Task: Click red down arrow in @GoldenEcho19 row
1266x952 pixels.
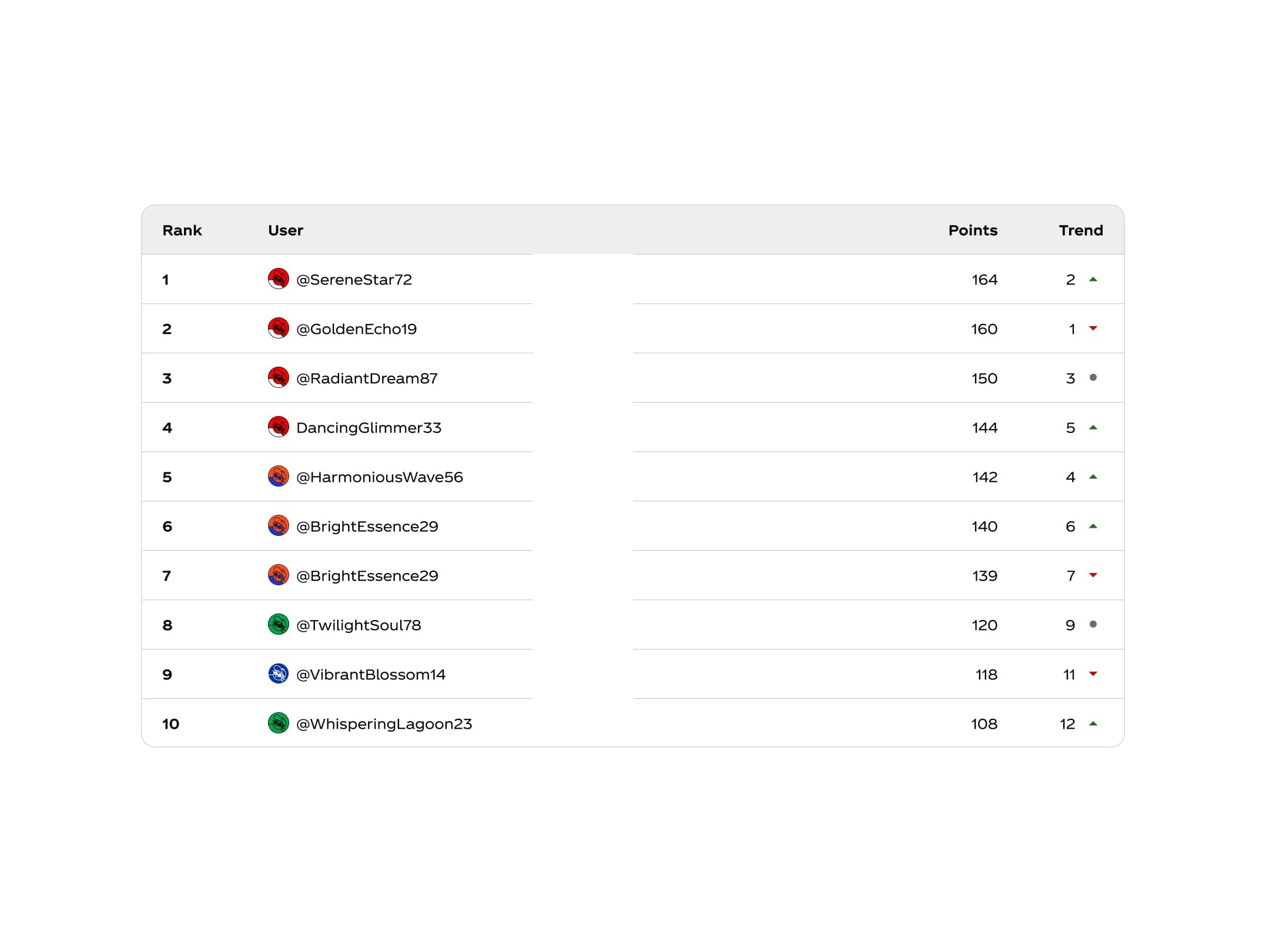Action: pyautogui.click(x=1093, y=328)
